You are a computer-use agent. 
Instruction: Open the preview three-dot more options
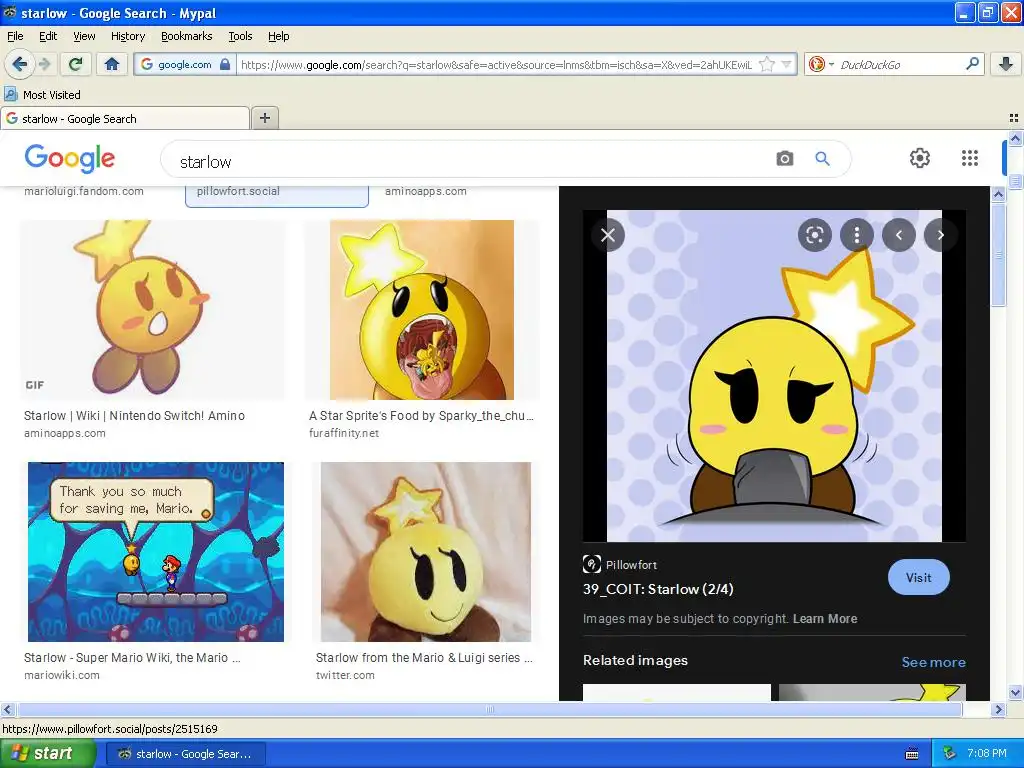pos(857,235)
